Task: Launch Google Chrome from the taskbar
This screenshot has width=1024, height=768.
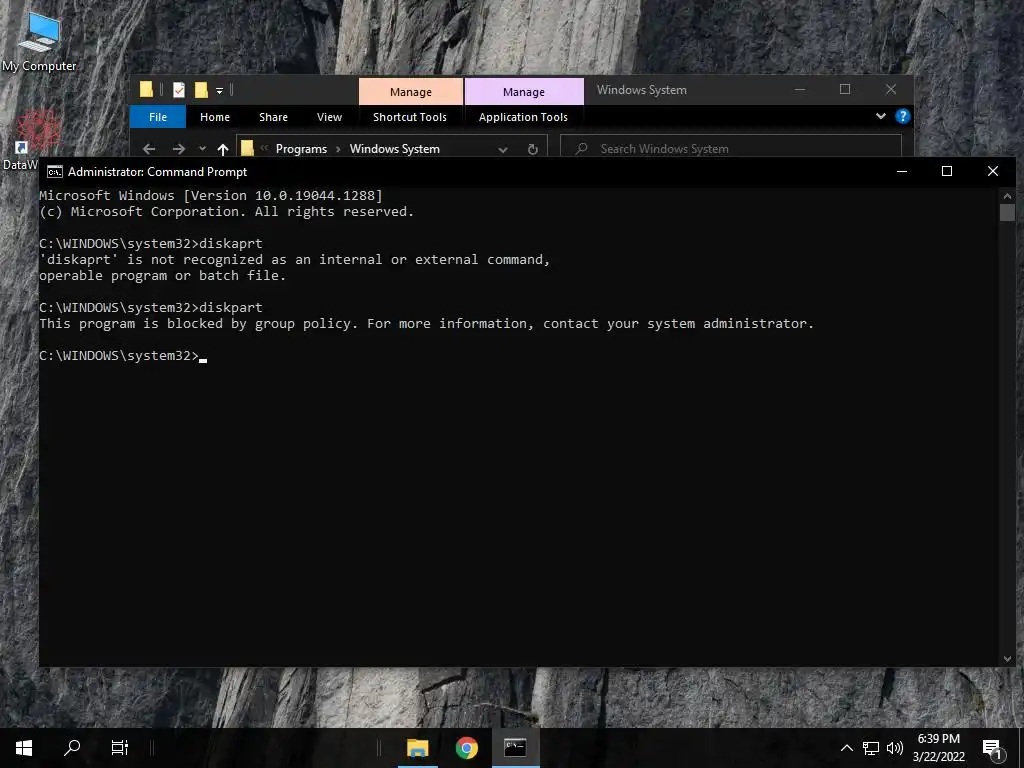Action: tap(466, 748)
